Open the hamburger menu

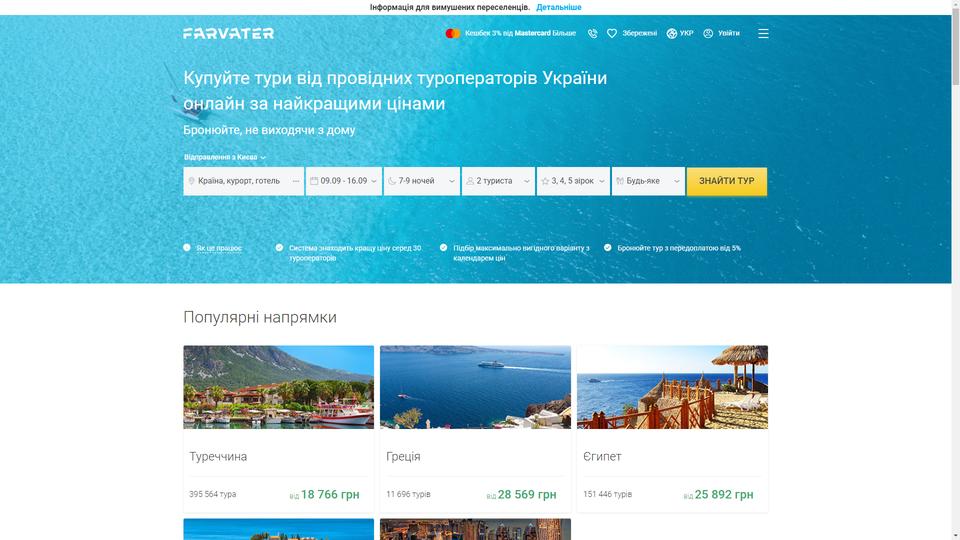pyautogui.click(x=763, y=34)
